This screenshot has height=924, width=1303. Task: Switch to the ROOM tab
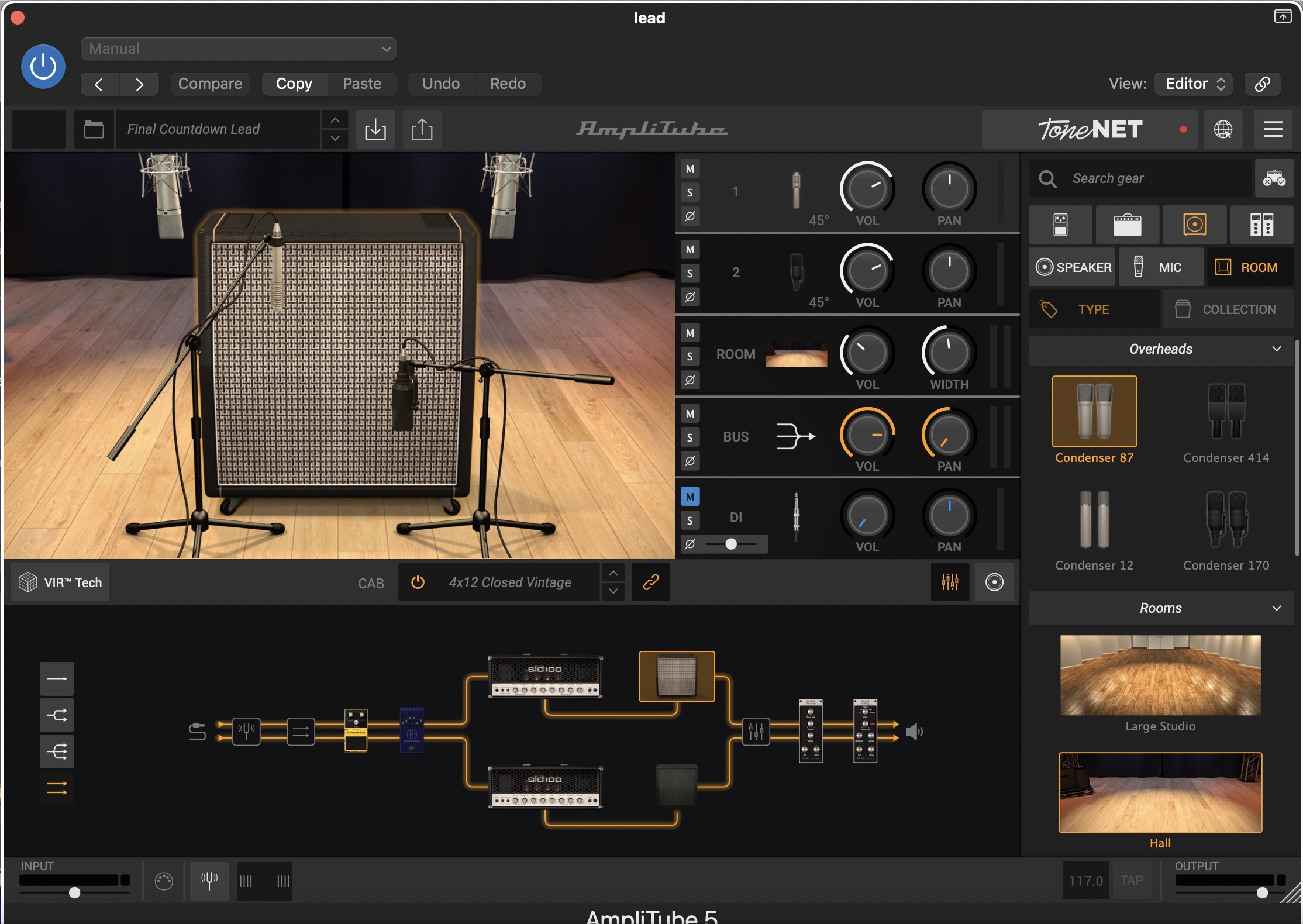(x=1250, y=267)
